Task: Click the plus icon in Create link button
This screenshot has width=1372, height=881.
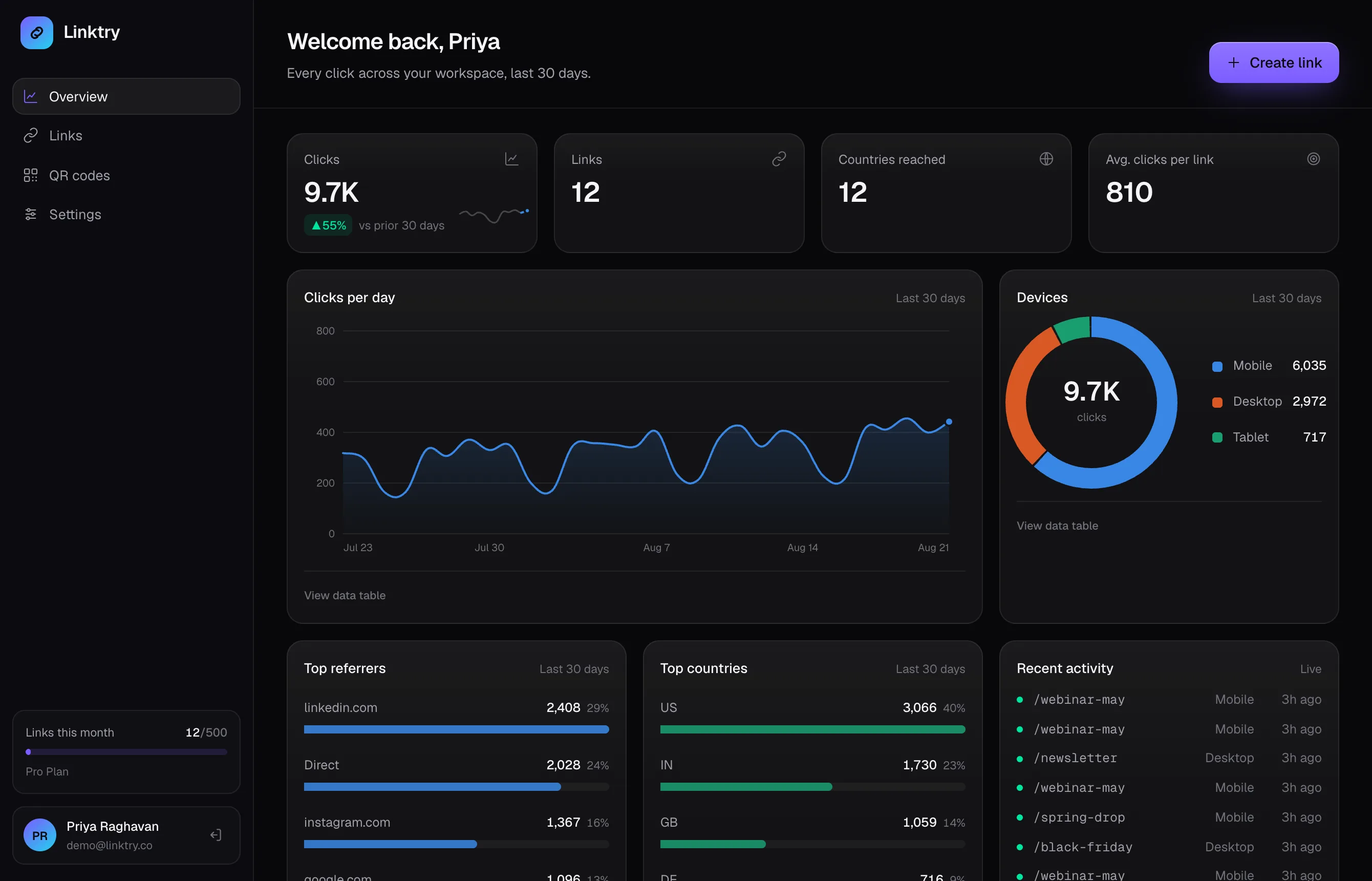Action: tap(1234, 62)
